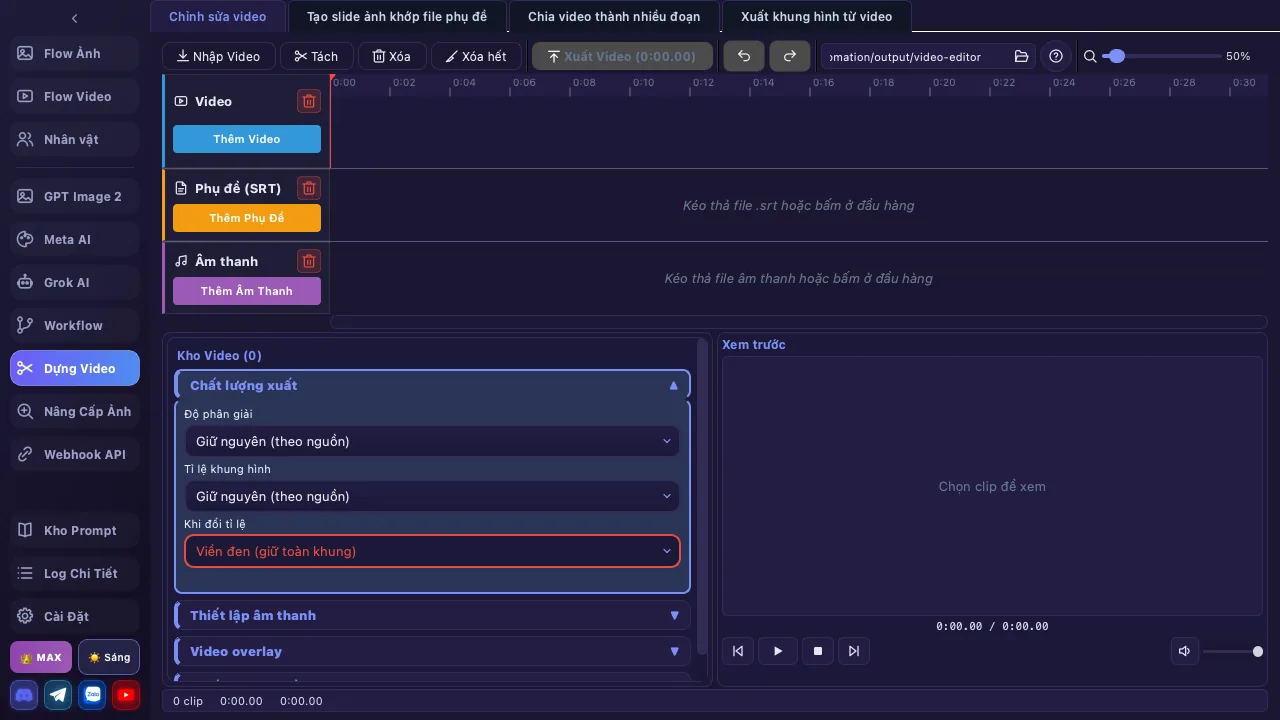Switch to Chia video thành nhiều đoạn tab
The height and width of the screenshot is (720, 1280).
pos(614,17)
